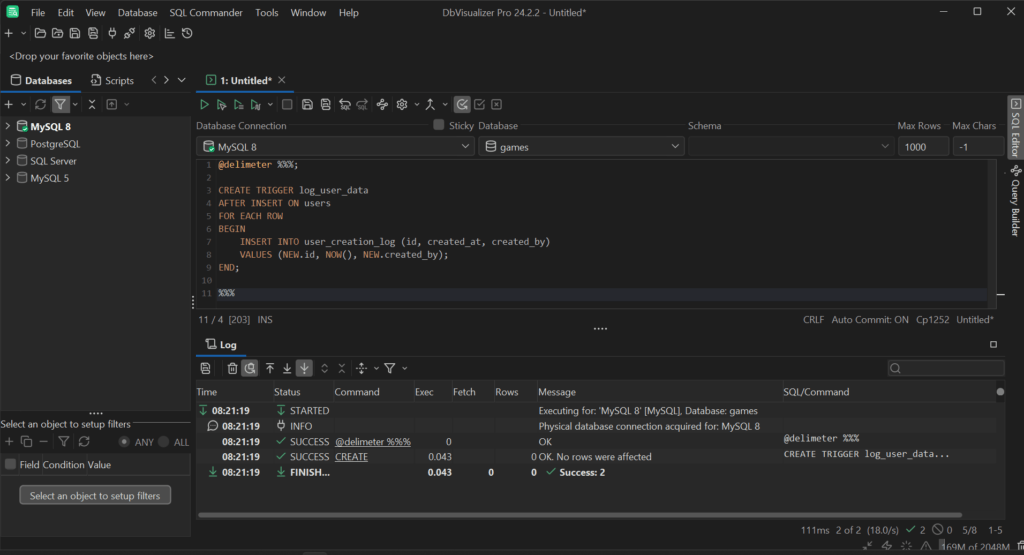Open the SQL Commander menu
The height and width of the screenshot is (555, 1024).
click(206, 13)
